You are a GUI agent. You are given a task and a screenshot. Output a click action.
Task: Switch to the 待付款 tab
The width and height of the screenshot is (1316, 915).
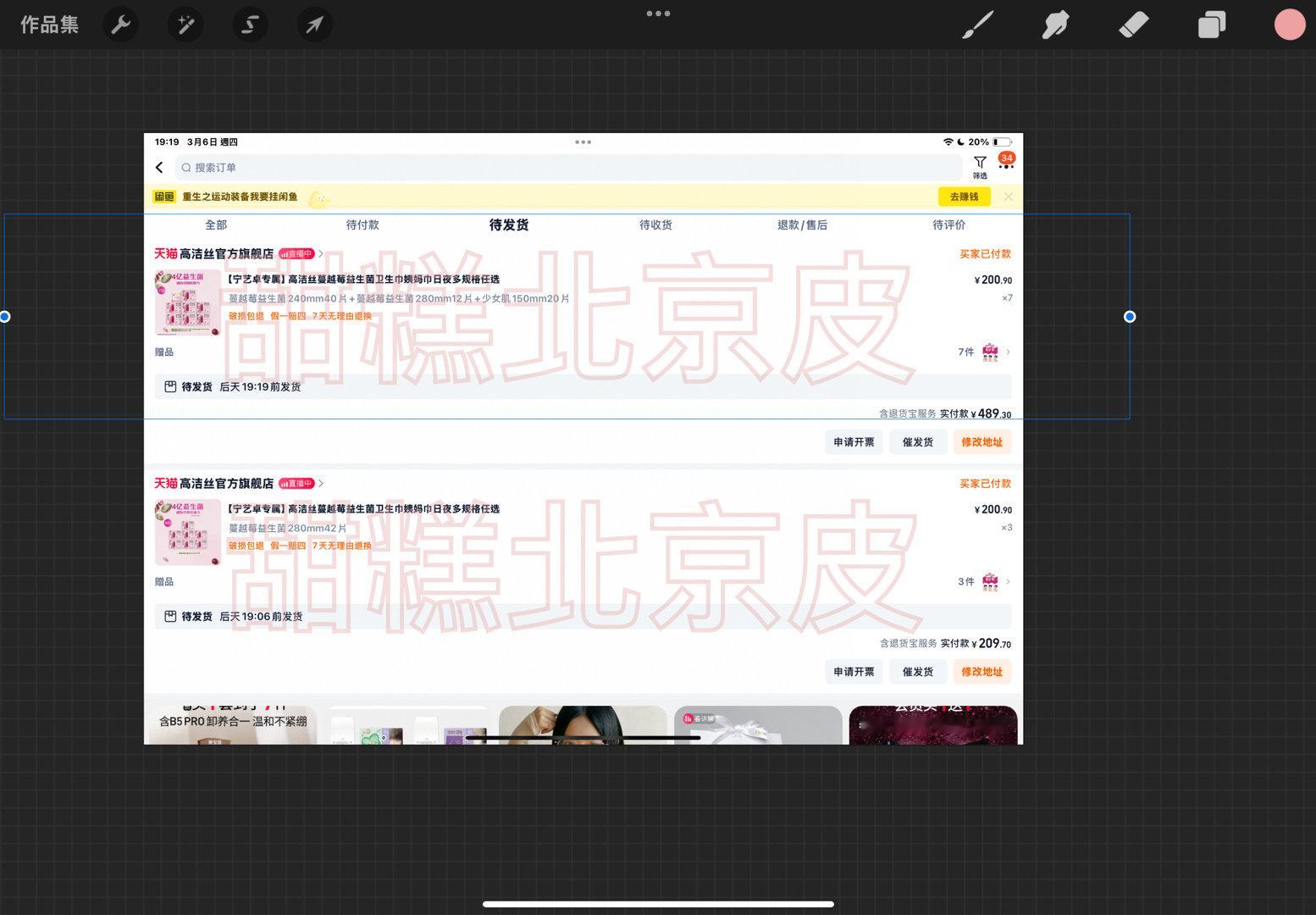(x=362, y=225)
